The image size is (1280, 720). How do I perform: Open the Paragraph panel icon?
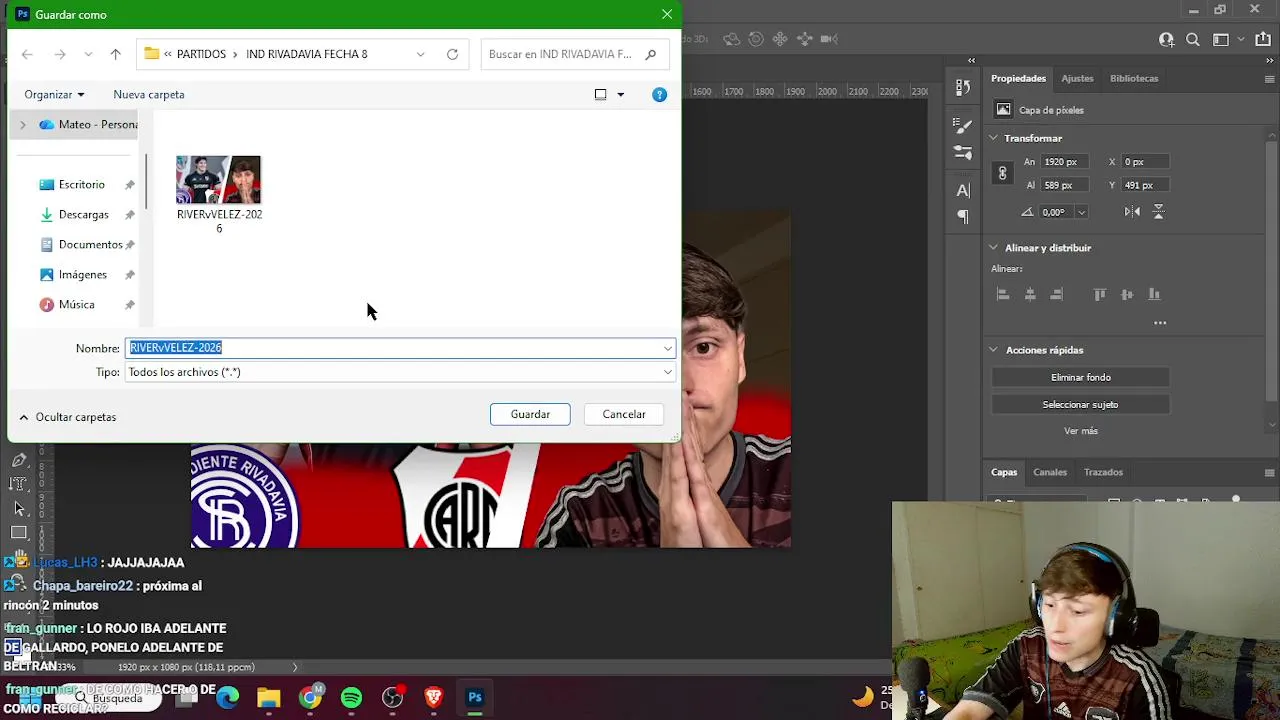point(963,216)
